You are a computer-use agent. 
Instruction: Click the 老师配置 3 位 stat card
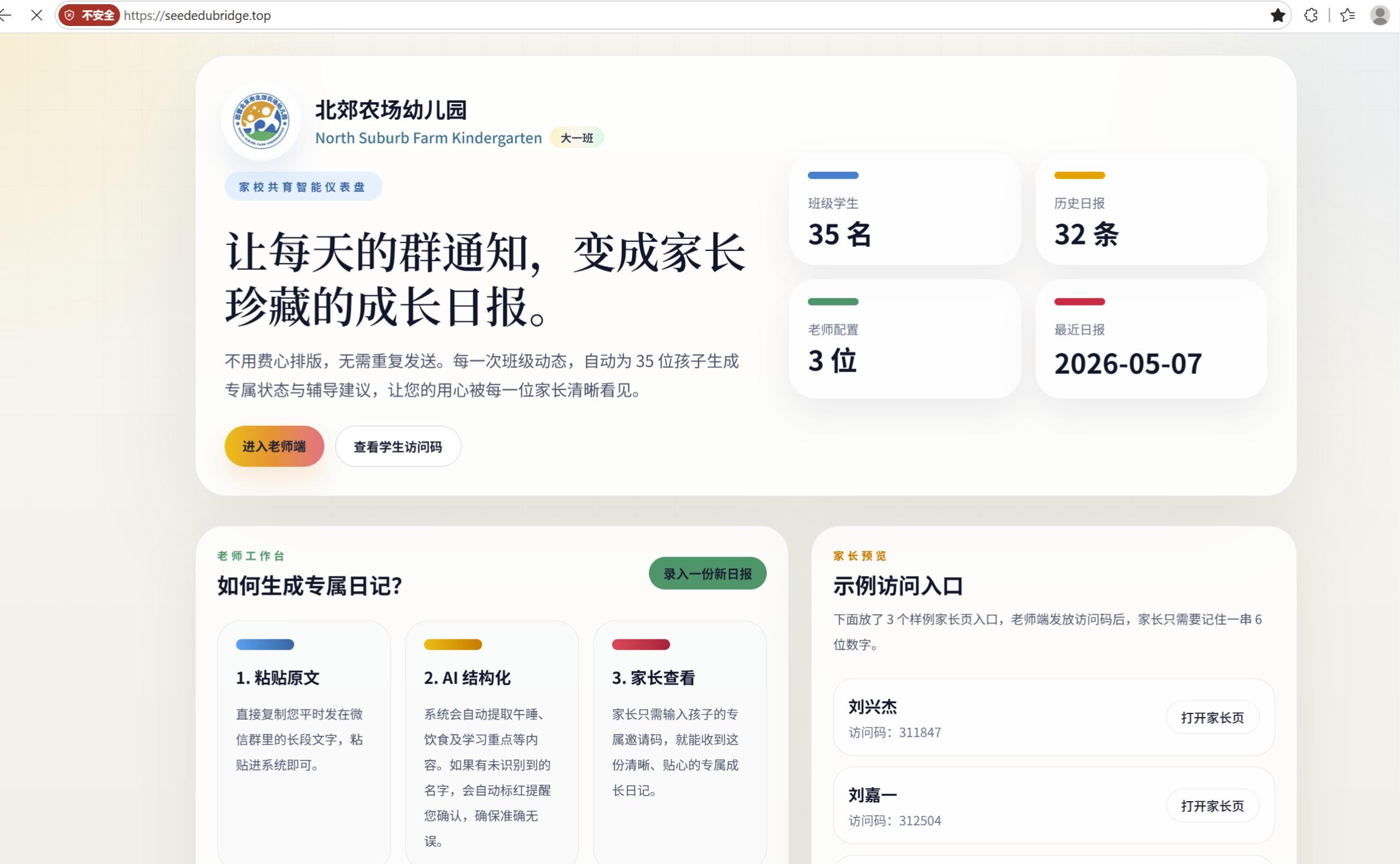905,339
